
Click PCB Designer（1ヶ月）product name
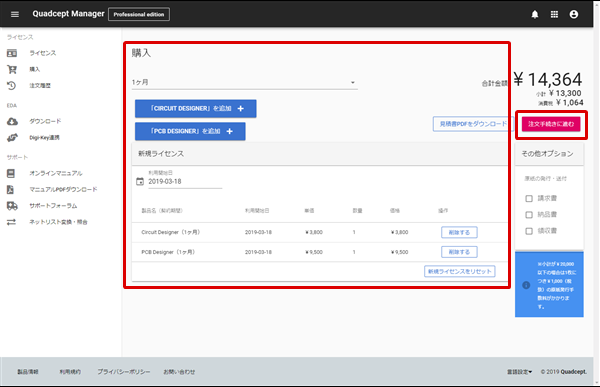pyautogui.click(x=168, y=252)
